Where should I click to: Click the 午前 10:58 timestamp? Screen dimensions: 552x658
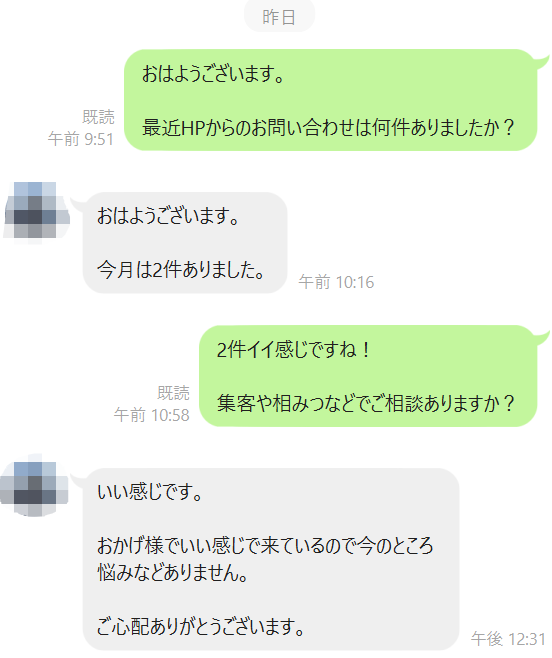click(x=152, y=415)
